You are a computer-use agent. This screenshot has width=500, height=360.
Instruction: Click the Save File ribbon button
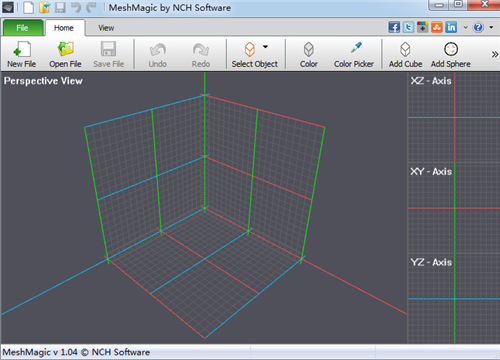(x=109, y=54)
